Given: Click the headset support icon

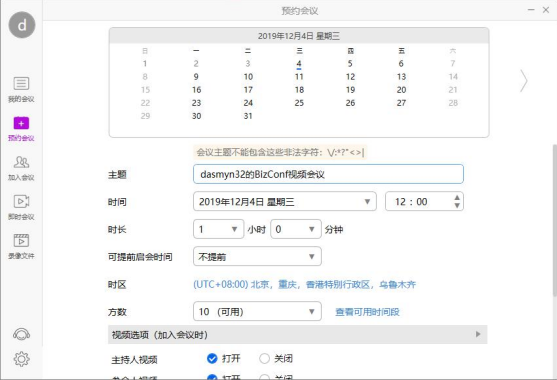Looking at the screenshot, I should pos(21,334).
